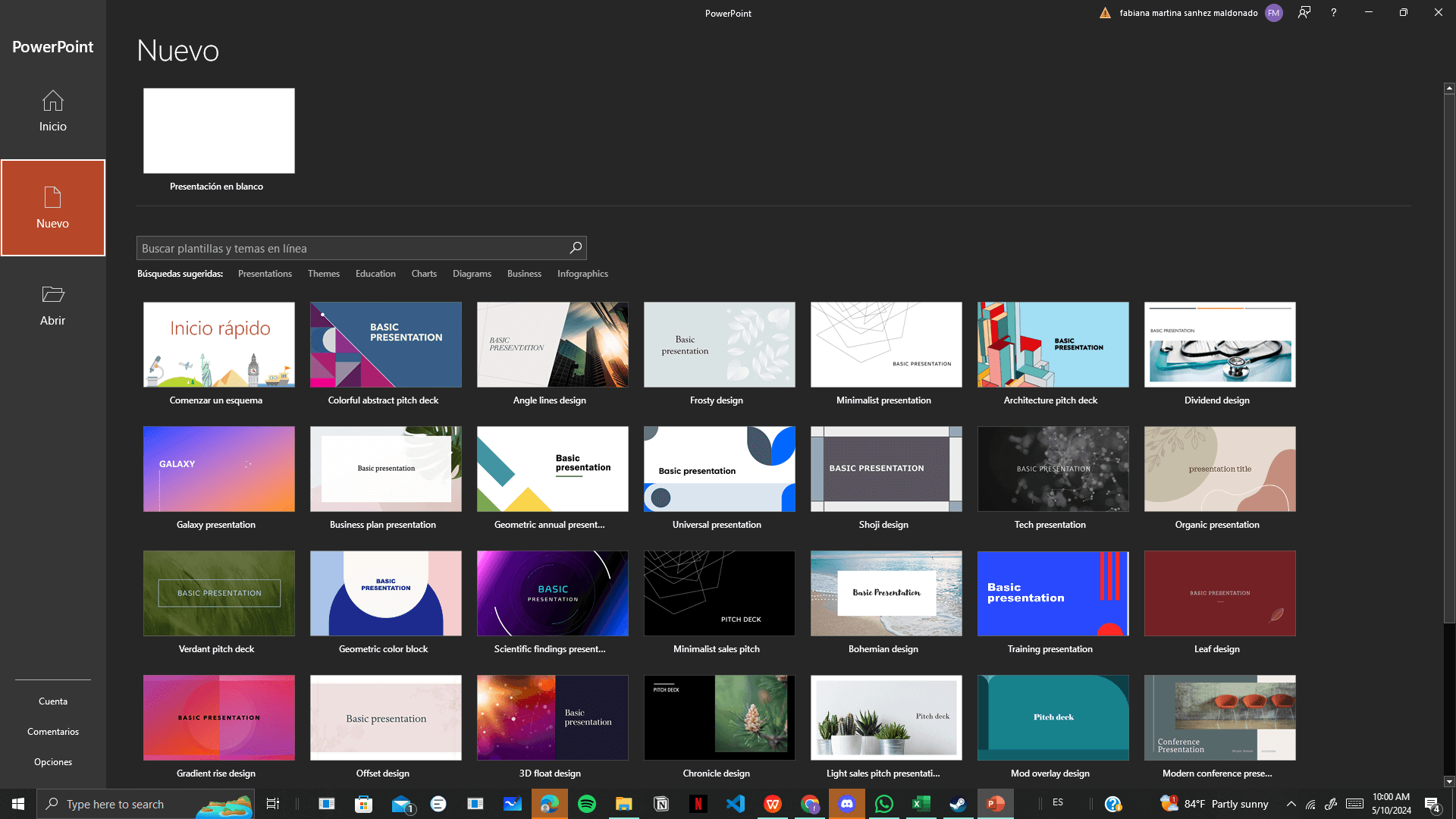Click the scrollbar down arrow
This screenshot has width=1456, height=819.
coord(1449,781)
